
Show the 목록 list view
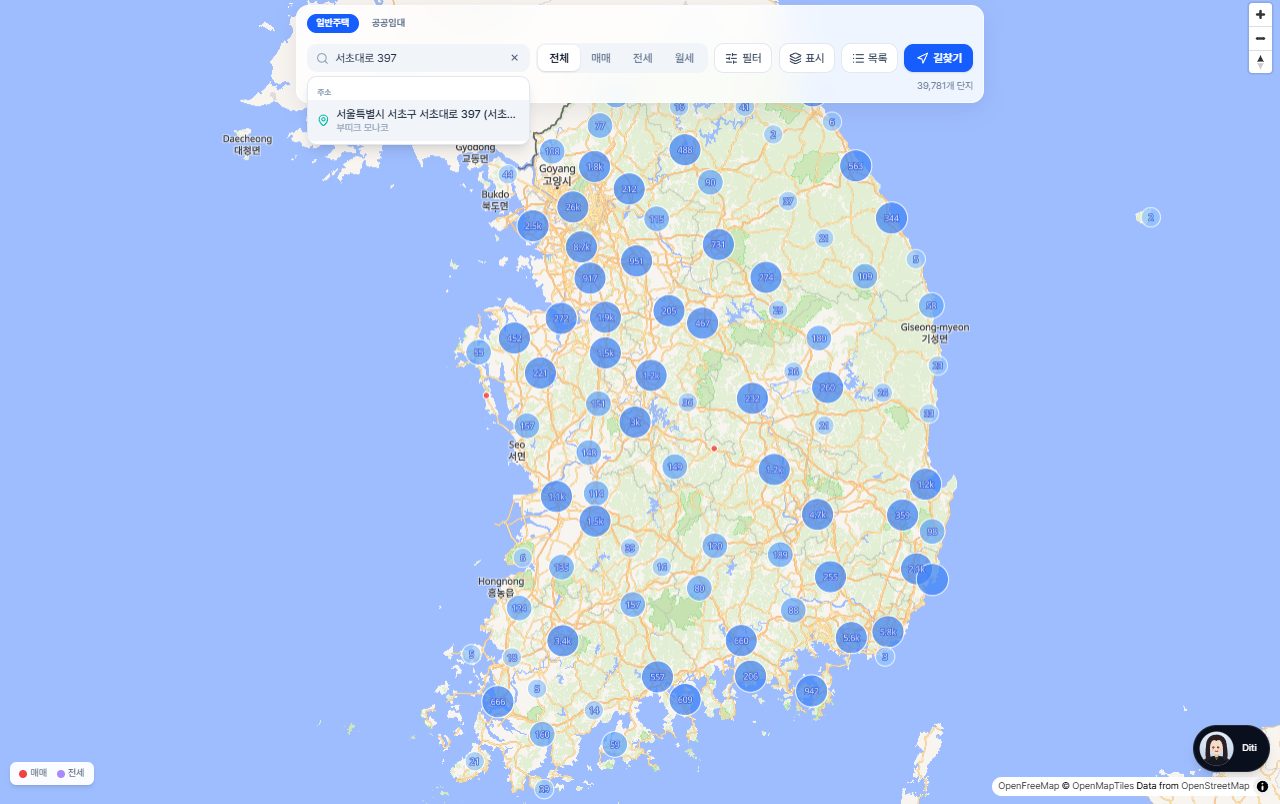click(870, 58)
